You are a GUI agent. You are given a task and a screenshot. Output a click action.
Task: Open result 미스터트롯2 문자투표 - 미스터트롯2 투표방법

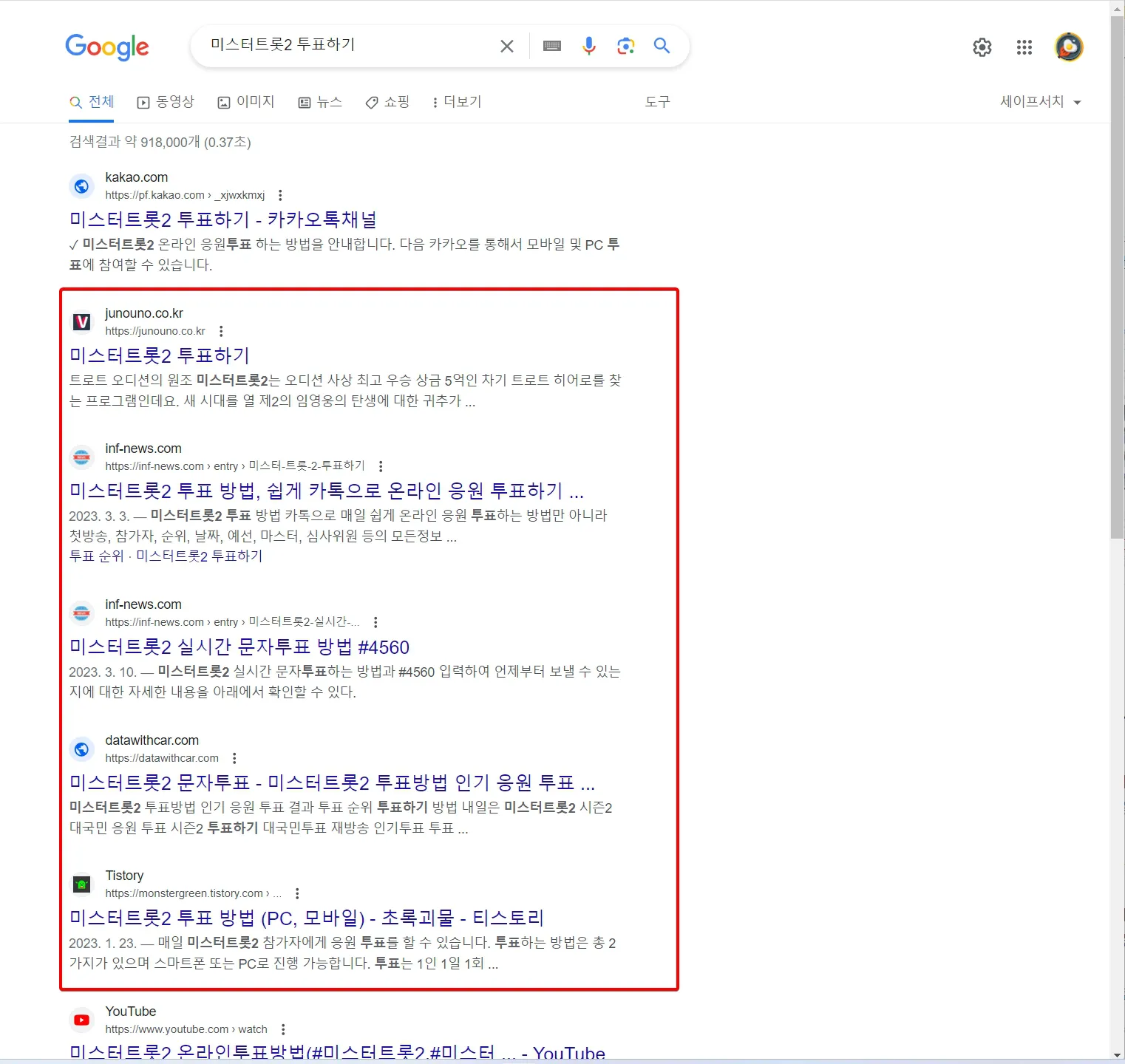pos(332,782)
